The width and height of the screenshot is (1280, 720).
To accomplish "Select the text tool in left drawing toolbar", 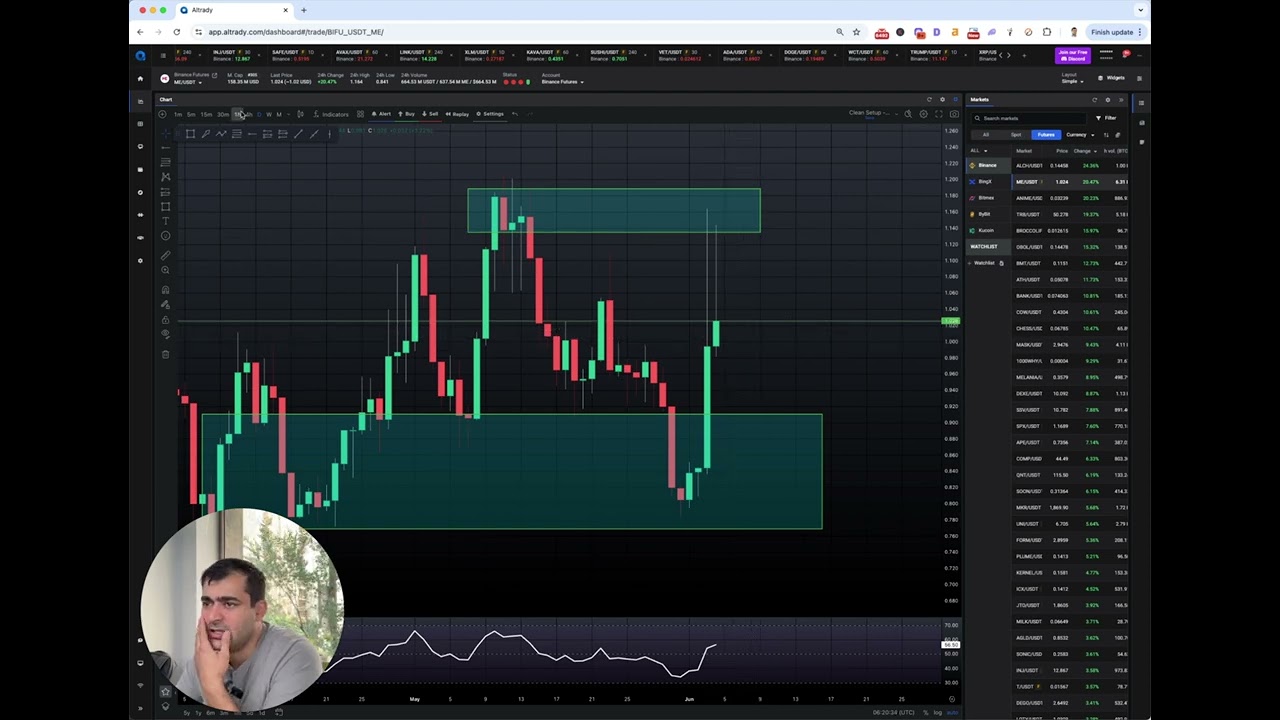I will (165, 221).
